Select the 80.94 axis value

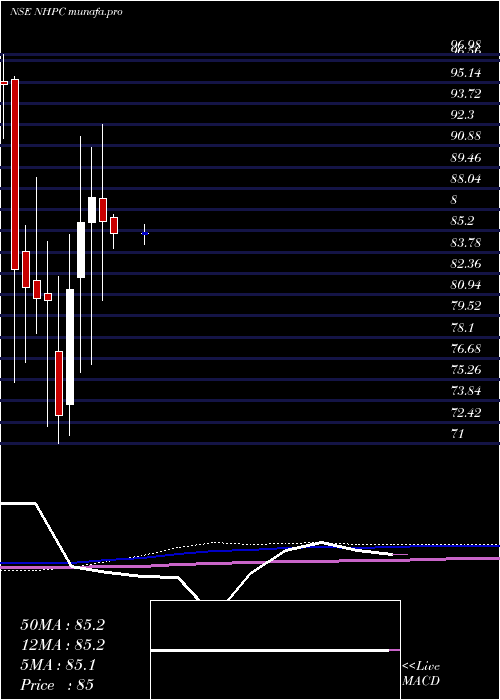click(466, 285)
